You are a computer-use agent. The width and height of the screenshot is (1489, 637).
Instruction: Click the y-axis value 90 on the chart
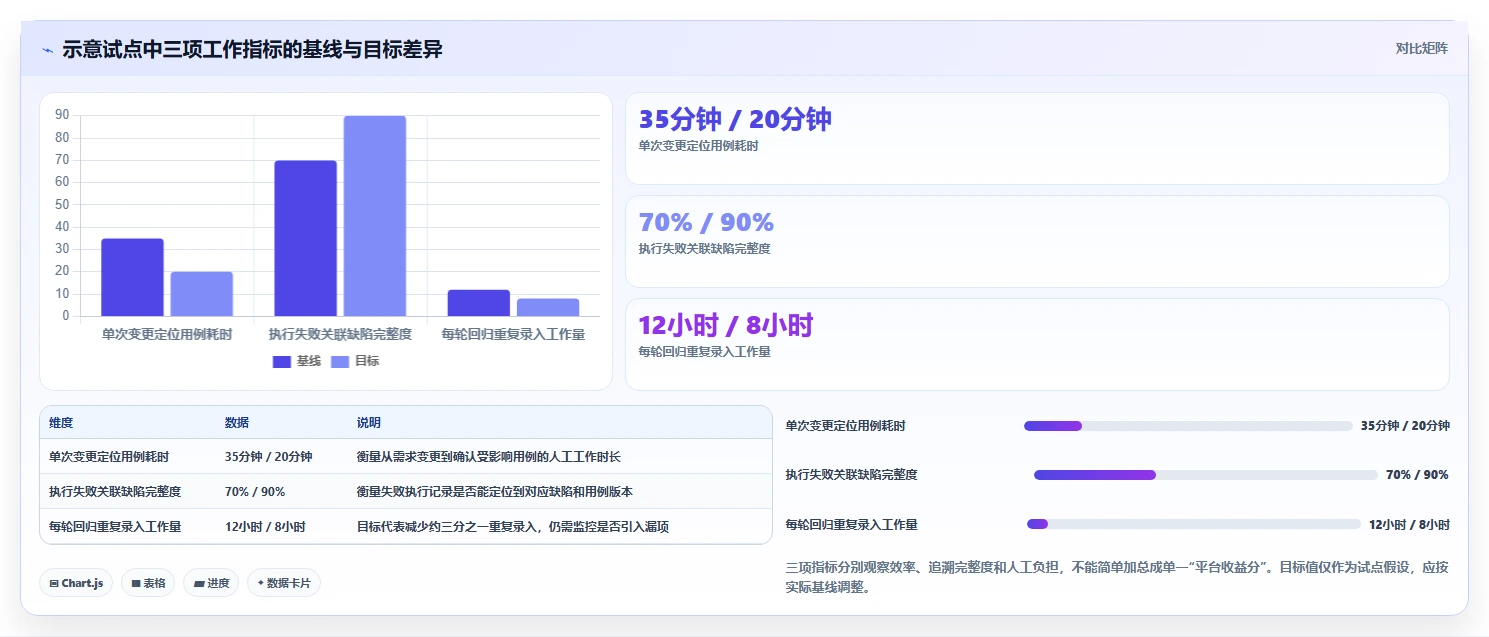click(x=62, y=115)
